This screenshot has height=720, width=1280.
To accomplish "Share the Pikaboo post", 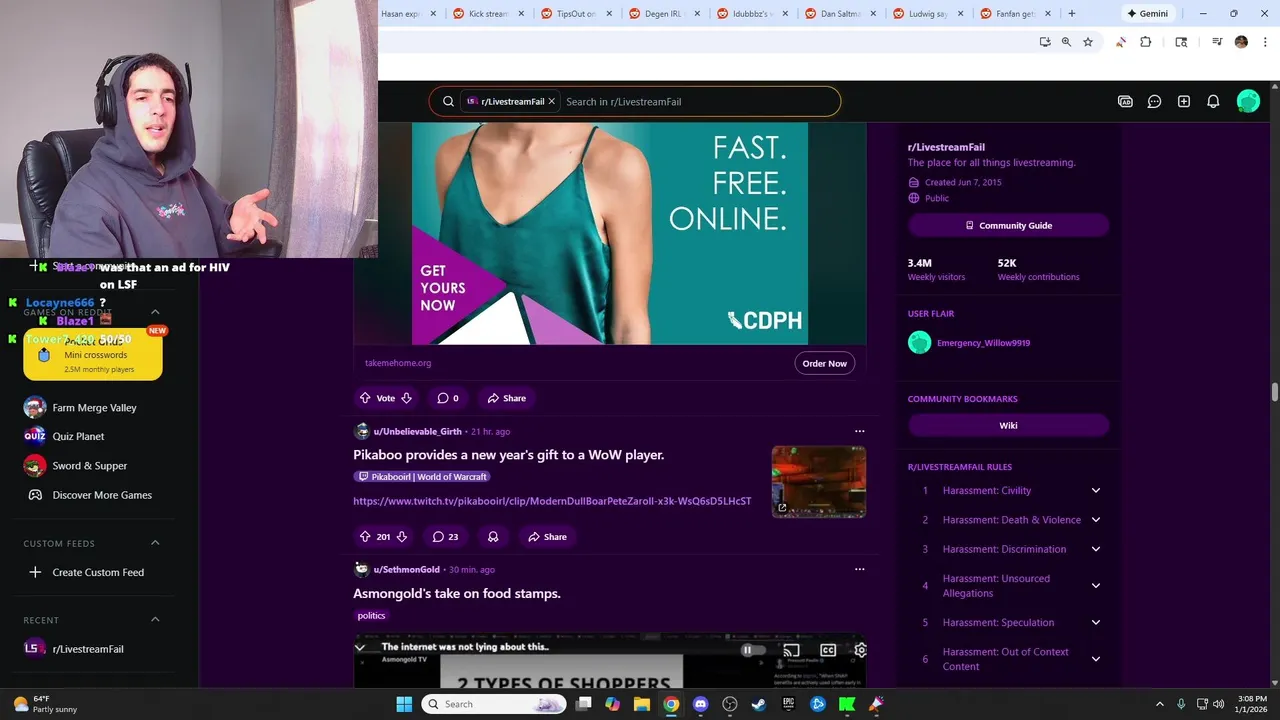I will [x=547, y=537].
